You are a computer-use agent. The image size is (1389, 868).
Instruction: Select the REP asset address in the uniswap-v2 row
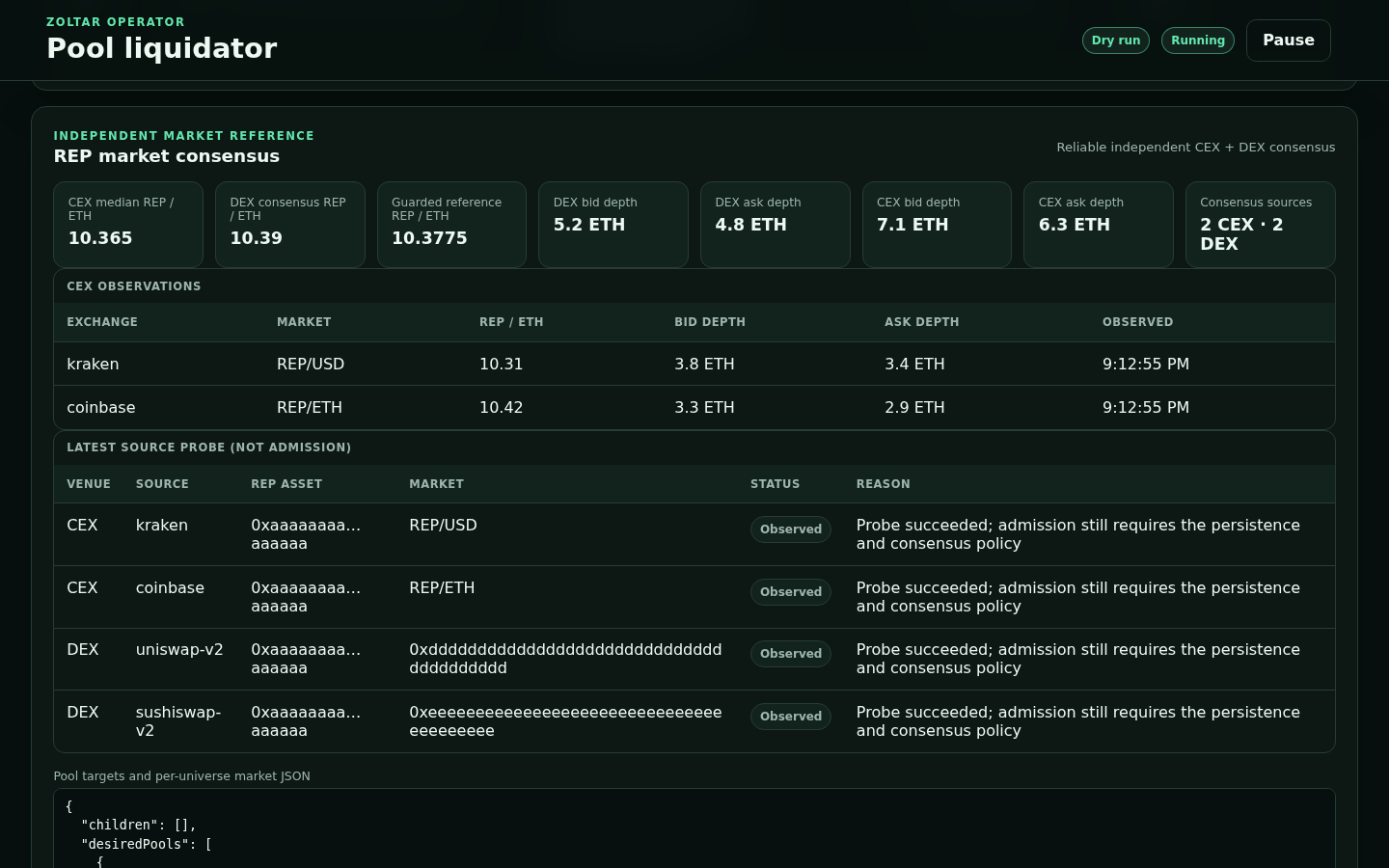(306, 659)
